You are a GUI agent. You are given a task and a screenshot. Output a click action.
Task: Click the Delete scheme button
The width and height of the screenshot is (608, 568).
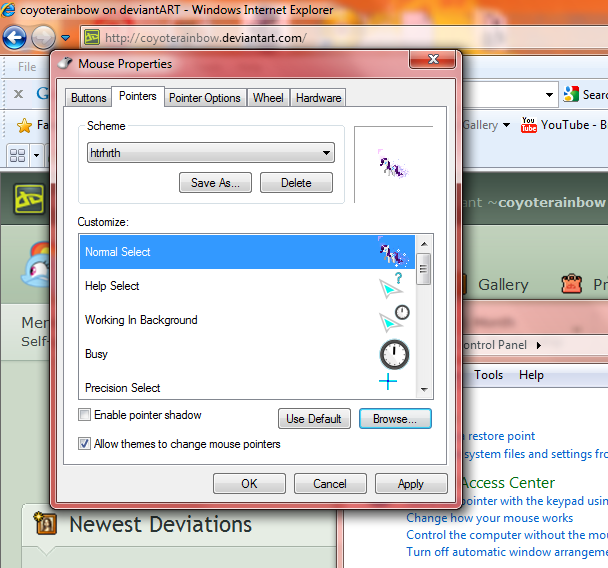[296, 183]
